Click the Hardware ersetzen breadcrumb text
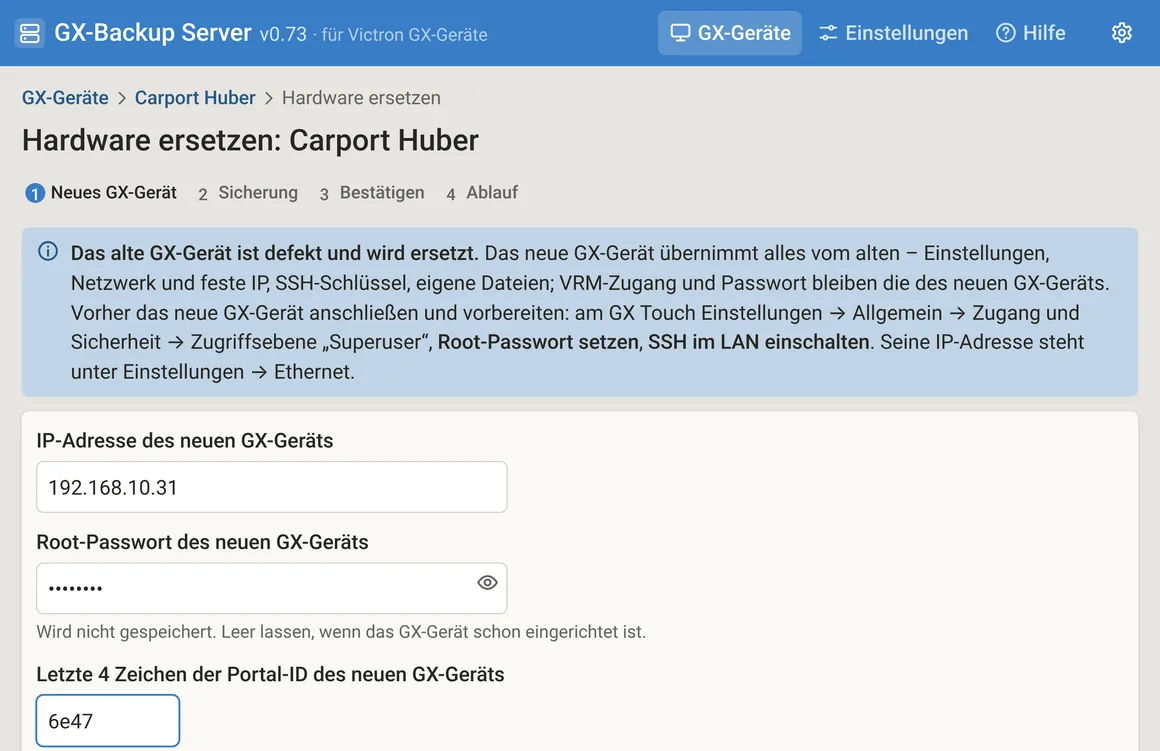 (361, 98)
